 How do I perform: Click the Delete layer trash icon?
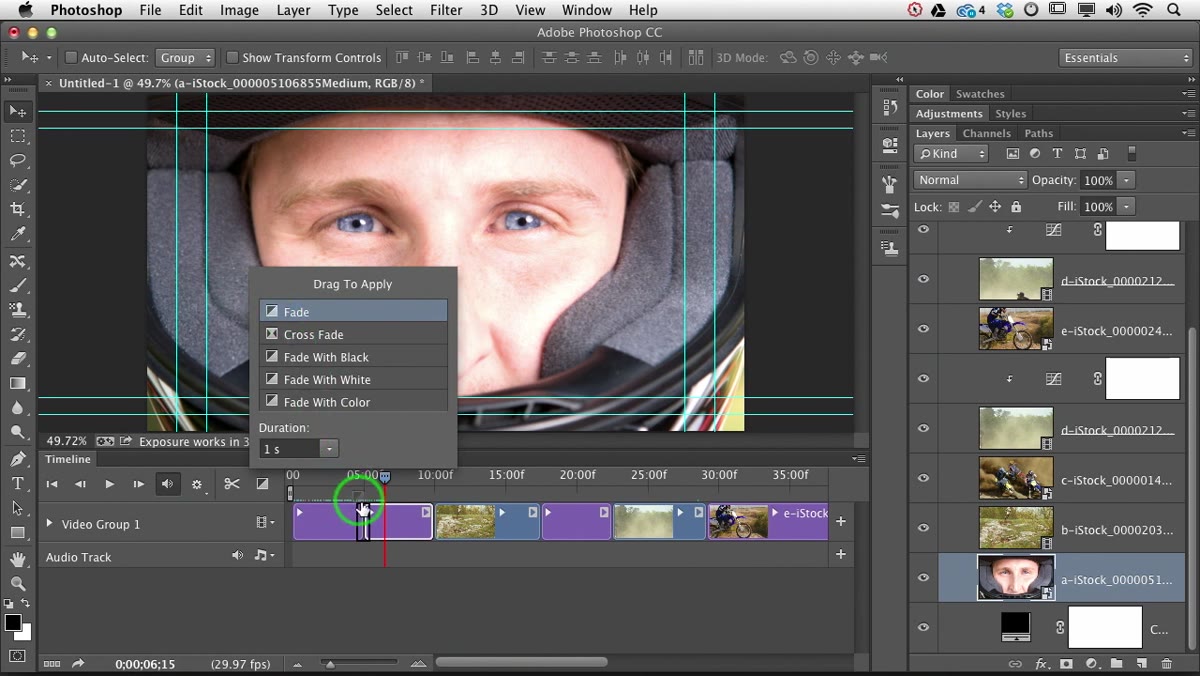pos(1166,663)
